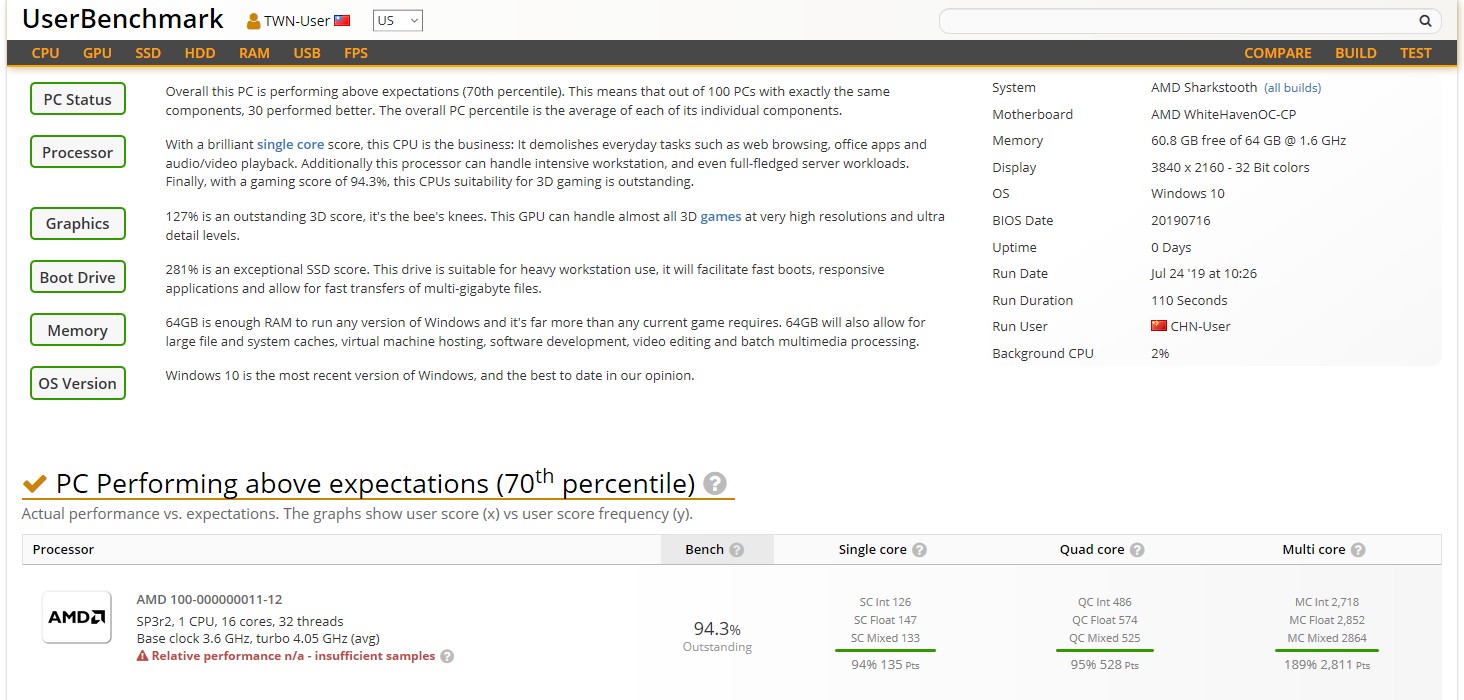
Task: Click the 95% 528 Pts quad core result
Action: pyautogui.click(x=1104, y=665)
